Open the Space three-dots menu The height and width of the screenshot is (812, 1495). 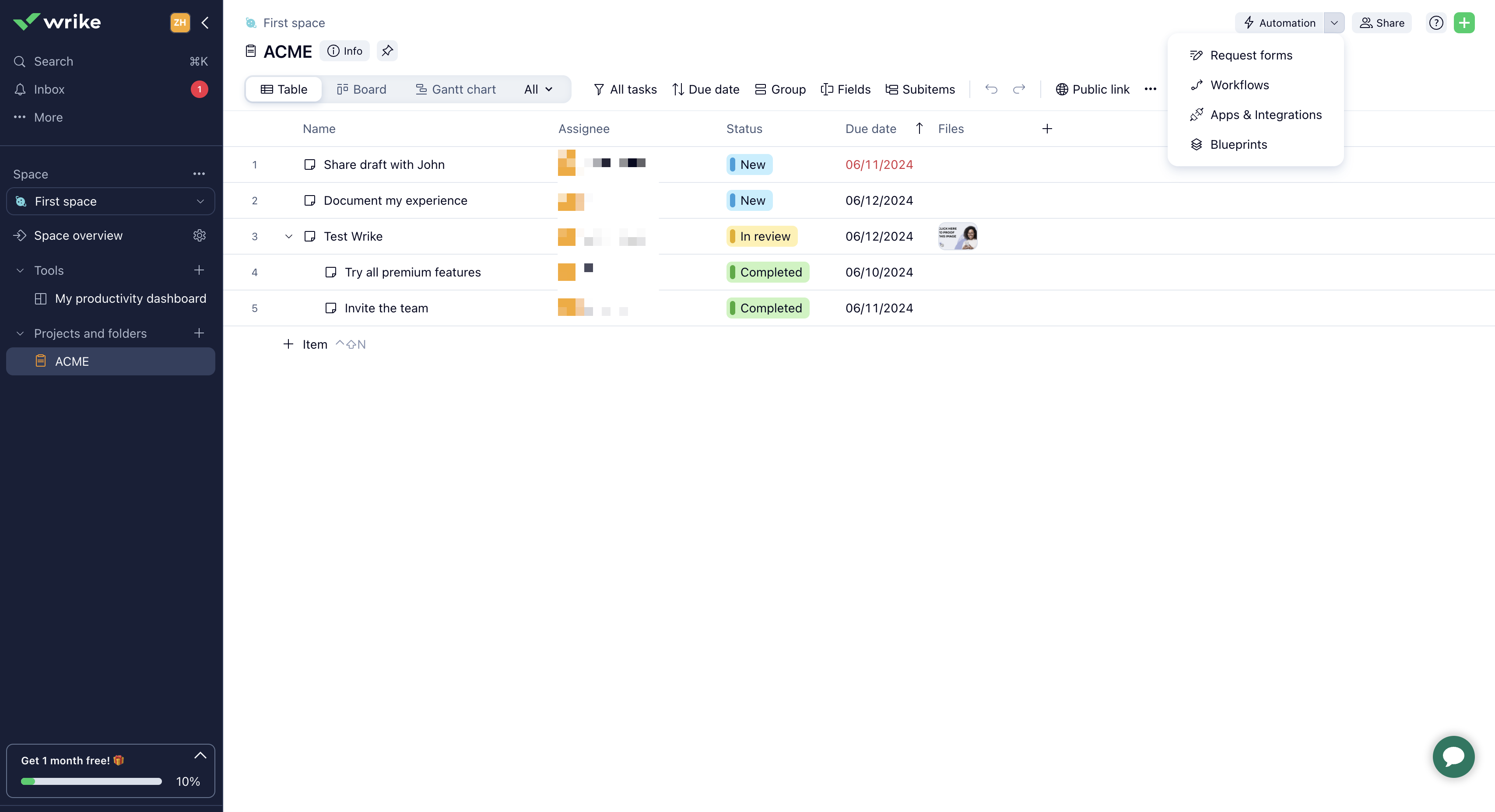[x=199, y=174]
